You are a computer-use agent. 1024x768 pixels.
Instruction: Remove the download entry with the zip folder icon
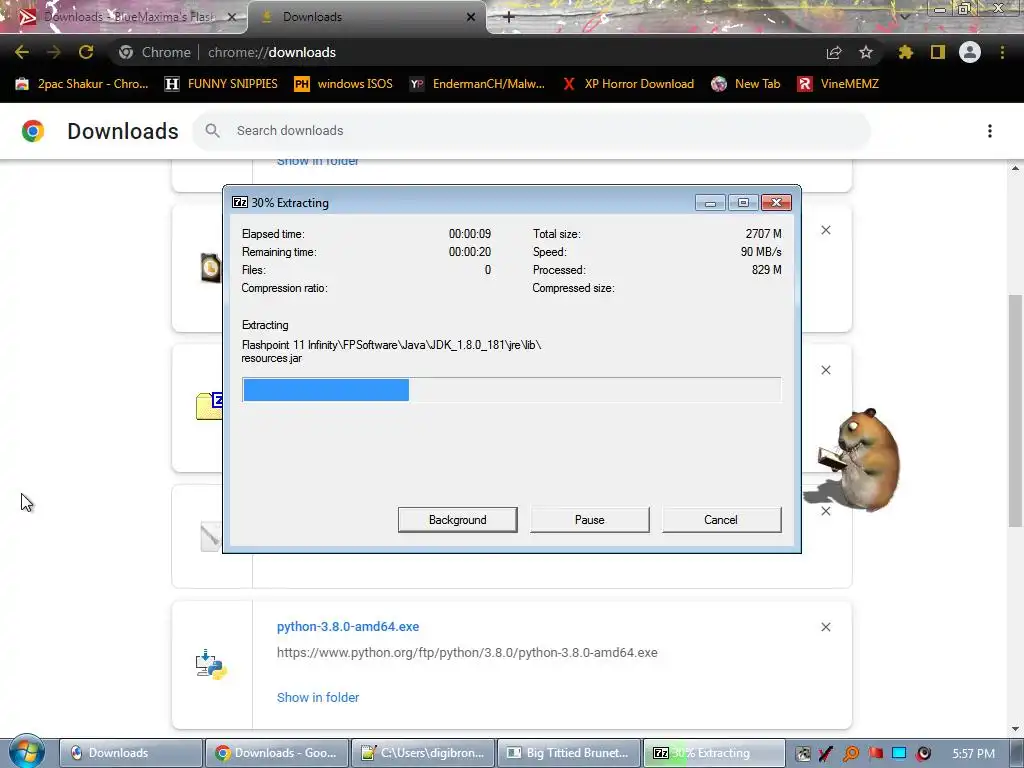click(826, 370)
